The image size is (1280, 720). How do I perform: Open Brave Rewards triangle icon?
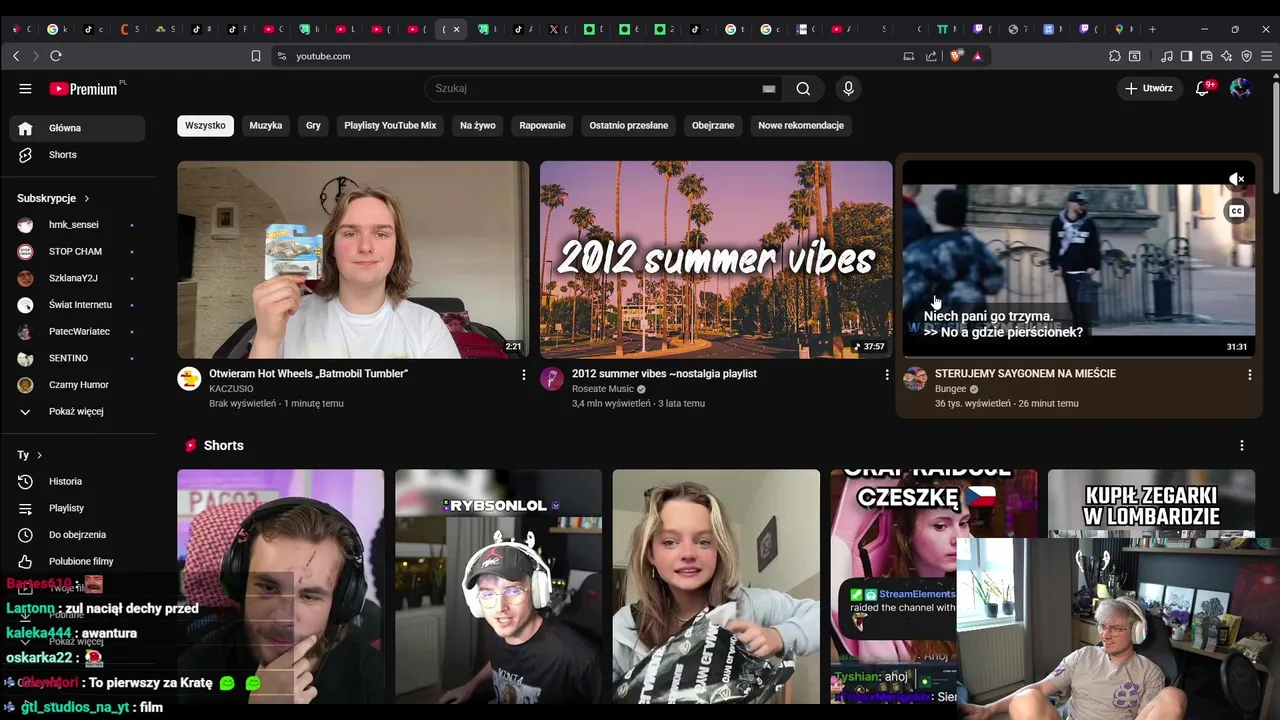[x=977, y=56]
